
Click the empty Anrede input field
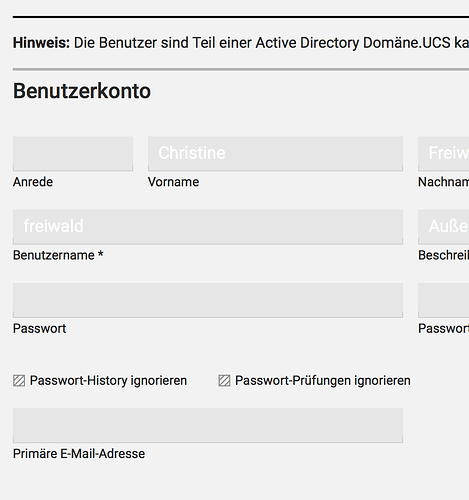(x=73, y=154)
